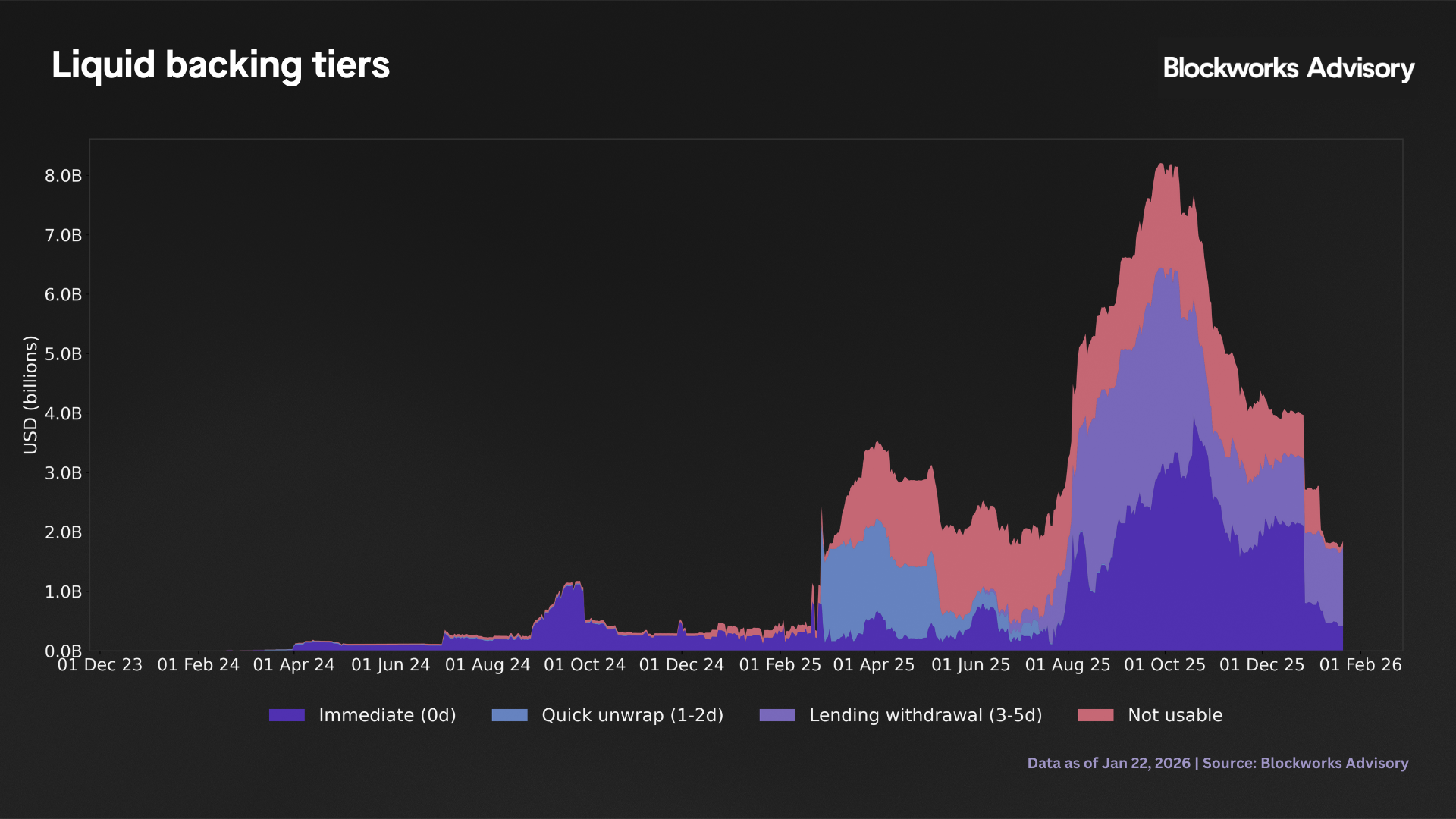Screen dimensions: 1456x819
Task: Click the Quick unwrap (1-2d) legend swatch
Action: [510, 715]
